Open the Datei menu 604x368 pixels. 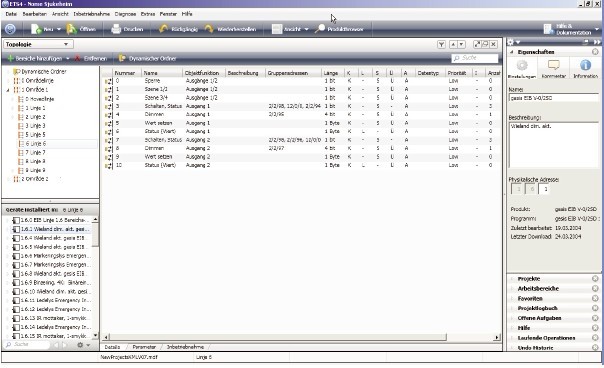click(11, 14)
